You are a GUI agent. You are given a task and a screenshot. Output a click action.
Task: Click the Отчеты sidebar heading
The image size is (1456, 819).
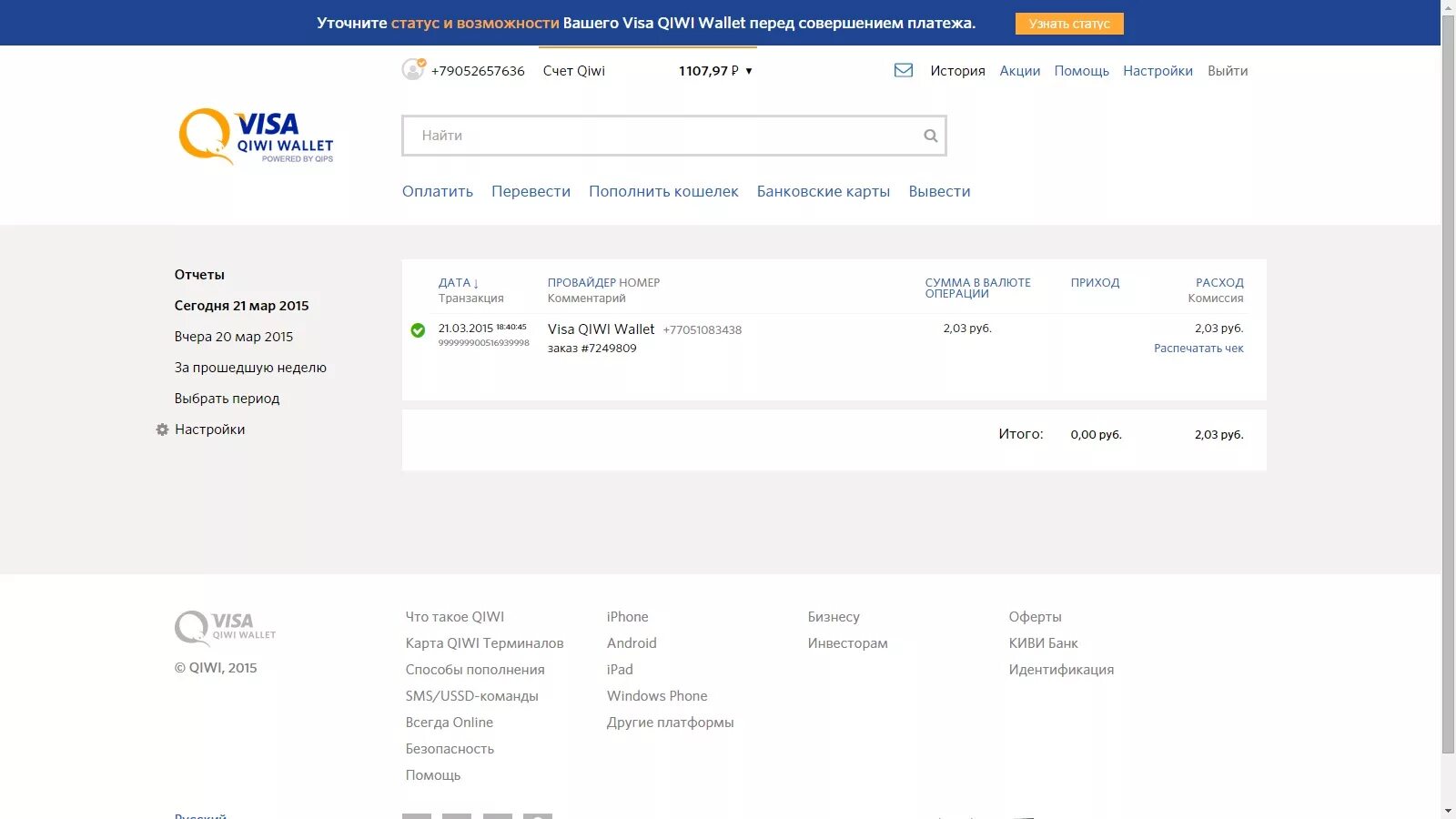(199, 275)
